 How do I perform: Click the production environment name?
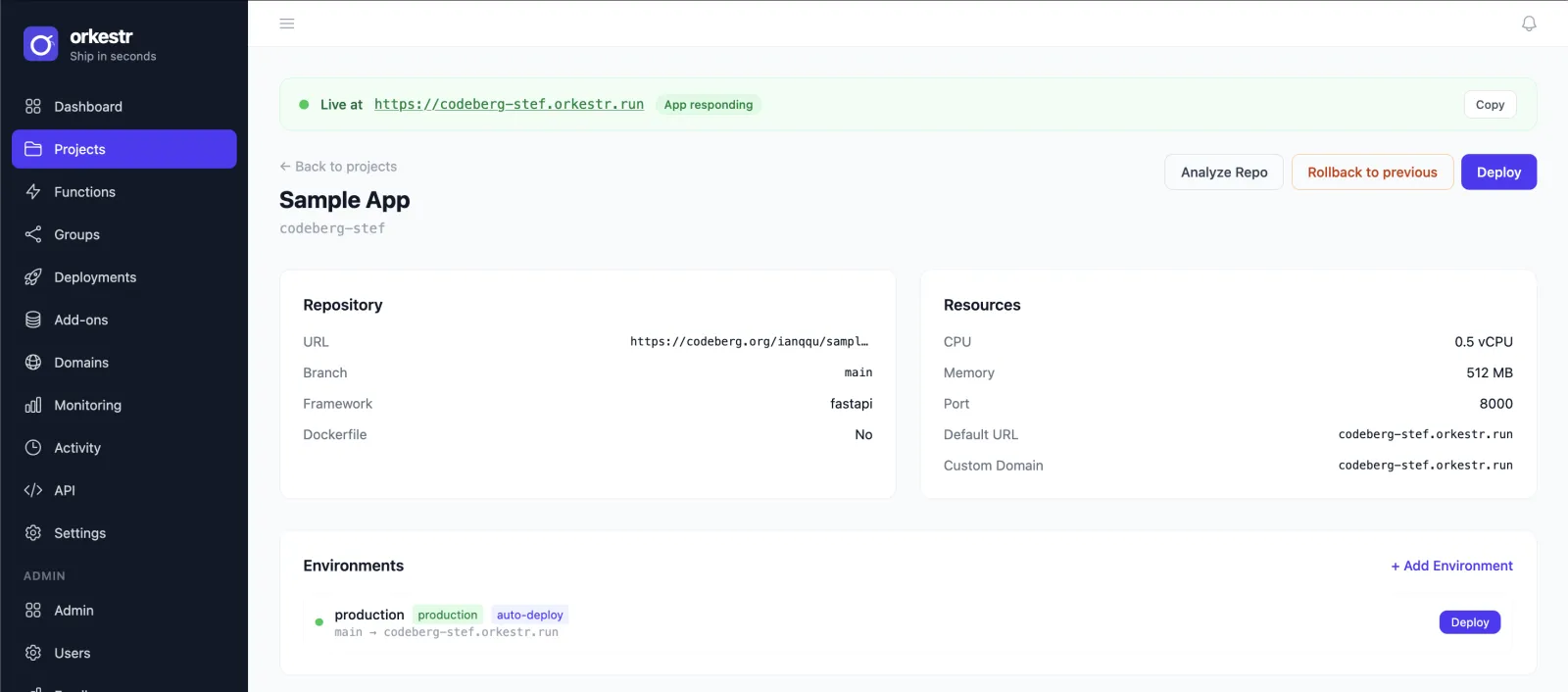point(369,615)
